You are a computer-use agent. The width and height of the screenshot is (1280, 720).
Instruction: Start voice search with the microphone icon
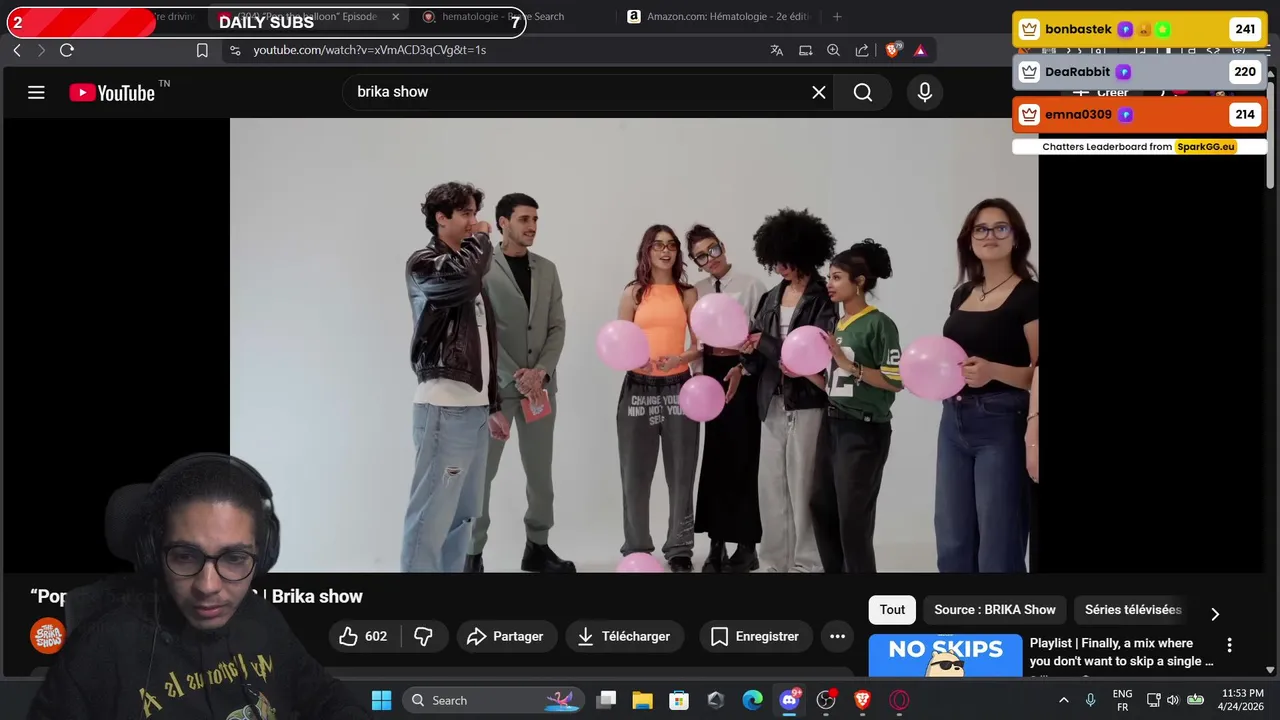[925, 92]
